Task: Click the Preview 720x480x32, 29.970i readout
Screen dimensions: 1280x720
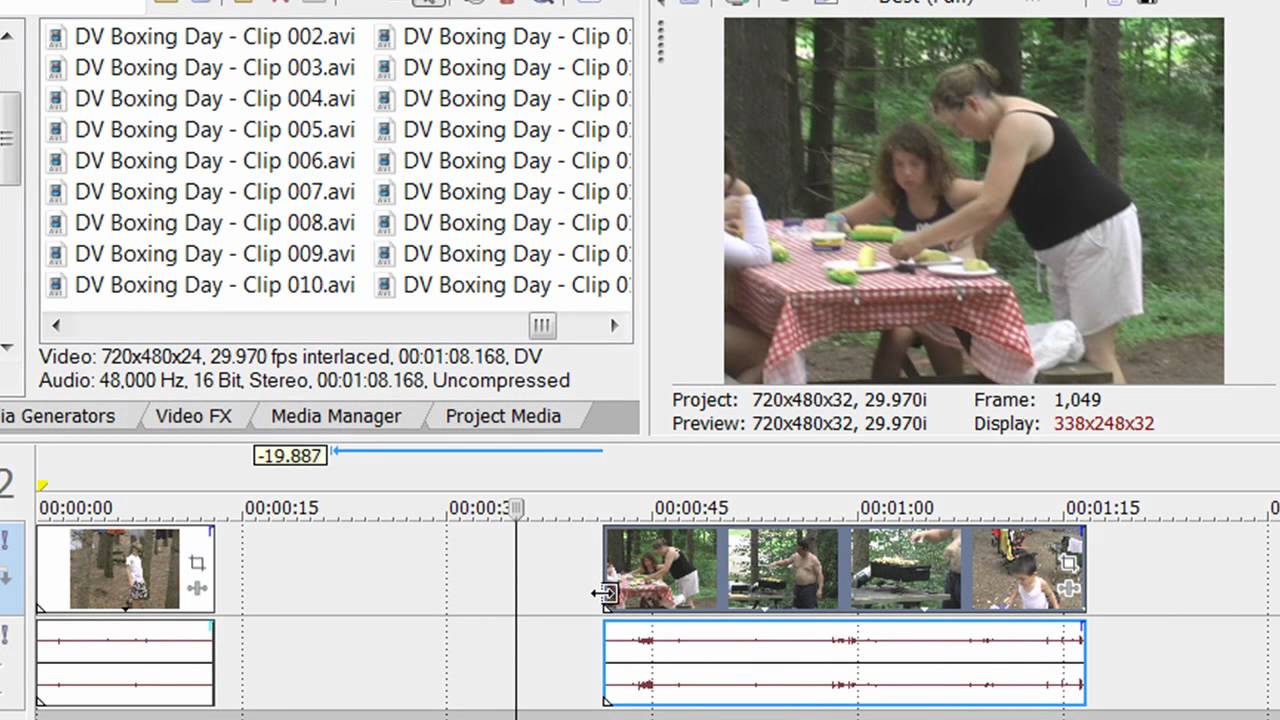Action: click(799, 423)
